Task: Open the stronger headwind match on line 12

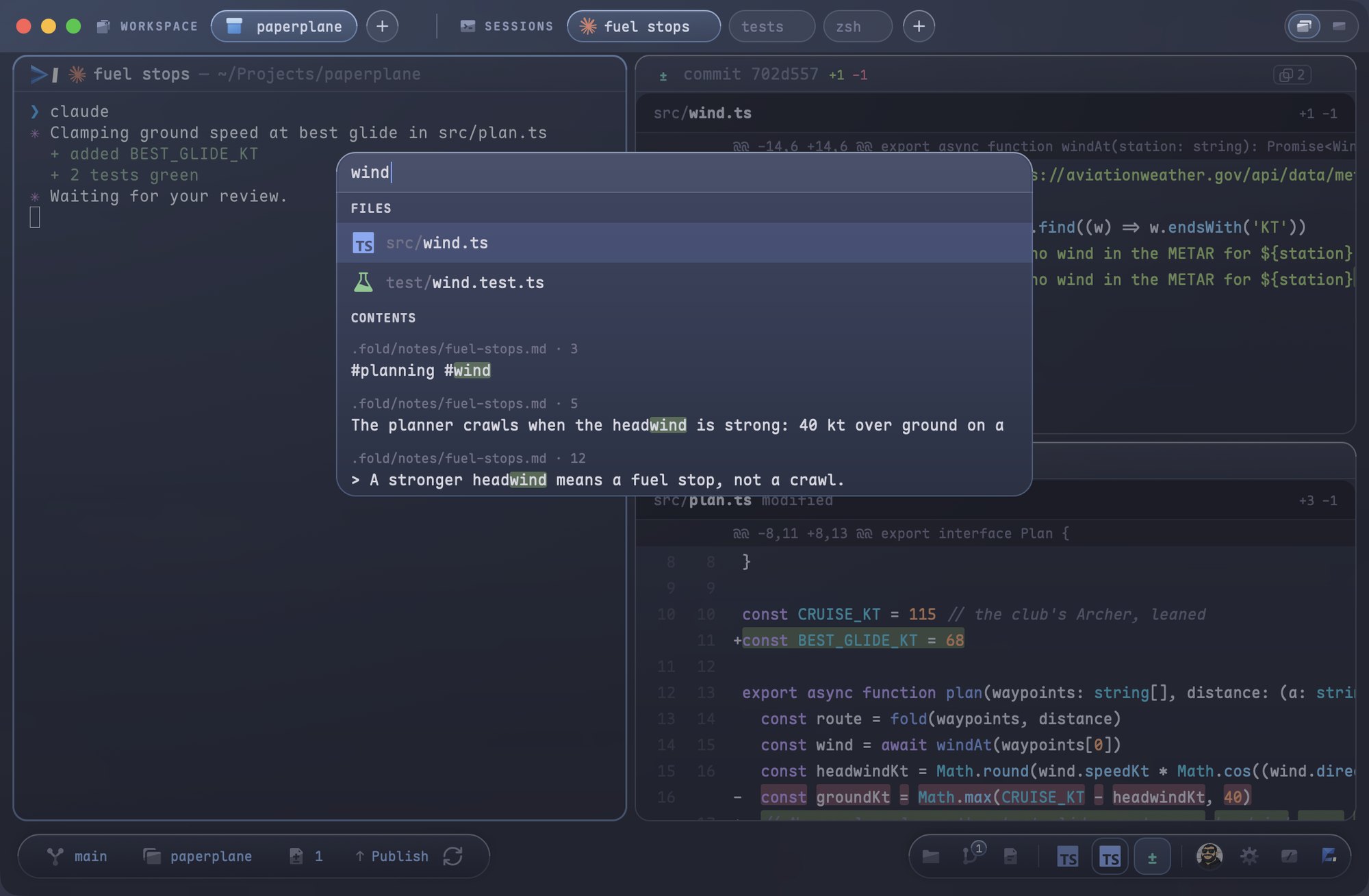Action: click(684, 470)
